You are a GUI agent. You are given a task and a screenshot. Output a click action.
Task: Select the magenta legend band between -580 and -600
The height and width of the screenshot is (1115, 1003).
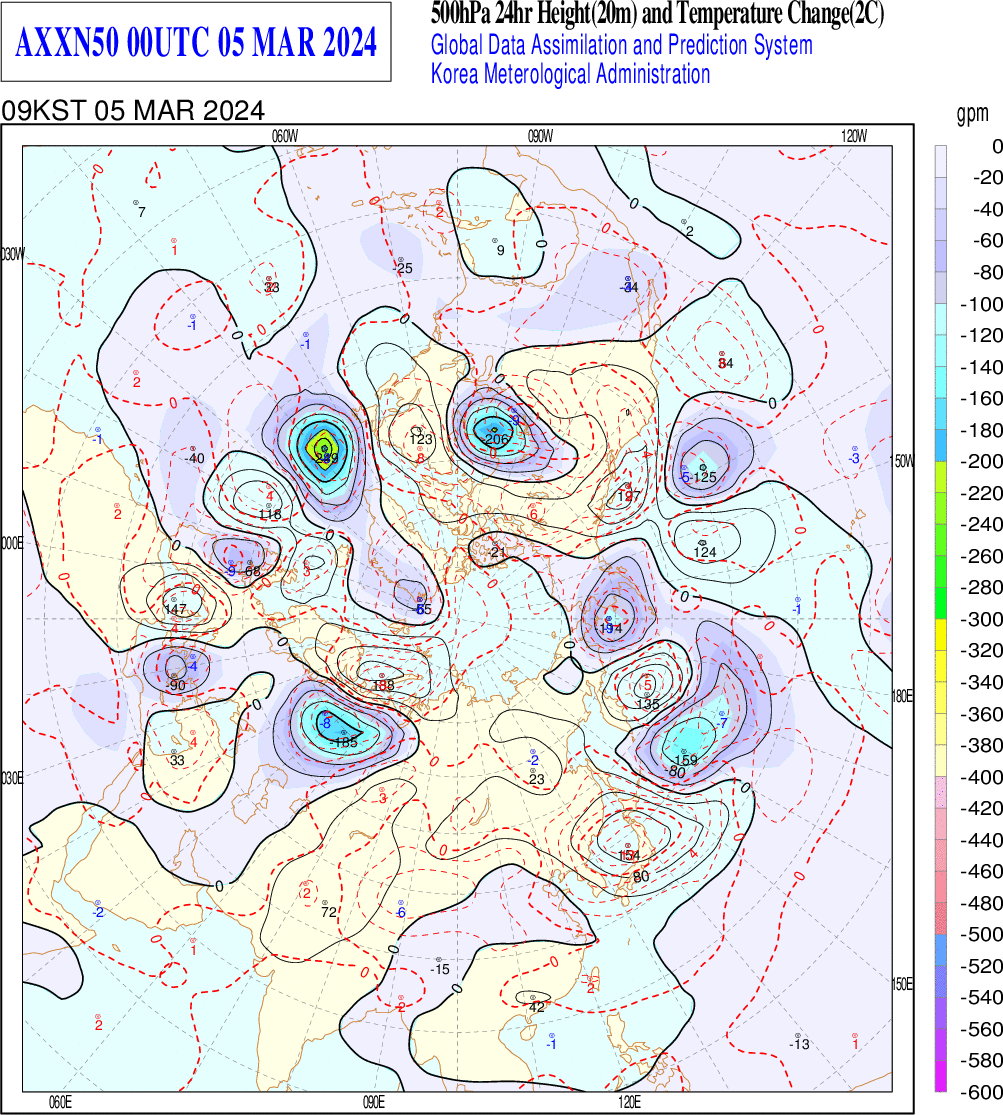[x=940, y=1075]
